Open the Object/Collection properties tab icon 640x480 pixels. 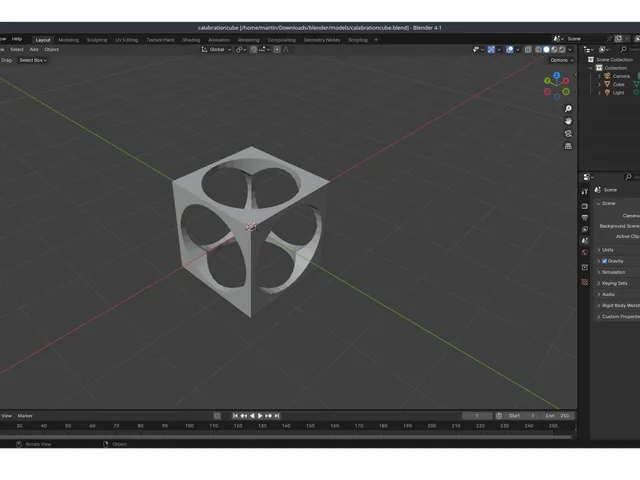click(x=584, y=267)
